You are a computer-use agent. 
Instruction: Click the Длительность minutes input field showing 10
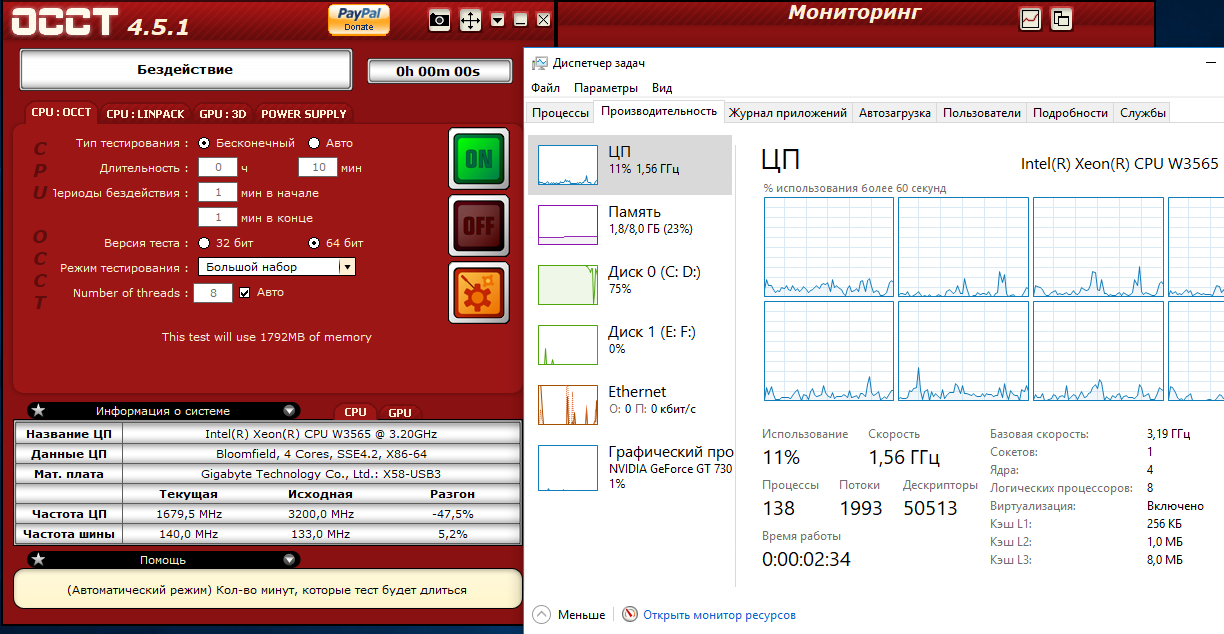[318, 167]
